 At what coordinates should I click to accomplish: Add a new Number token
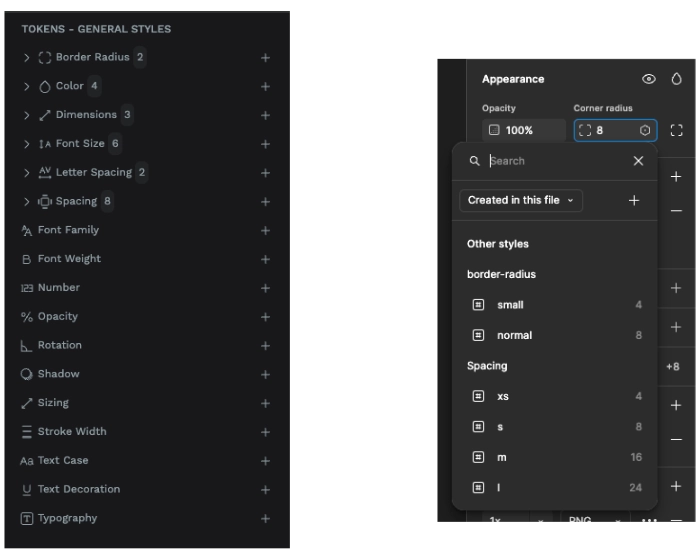click(x=265, y=288)
